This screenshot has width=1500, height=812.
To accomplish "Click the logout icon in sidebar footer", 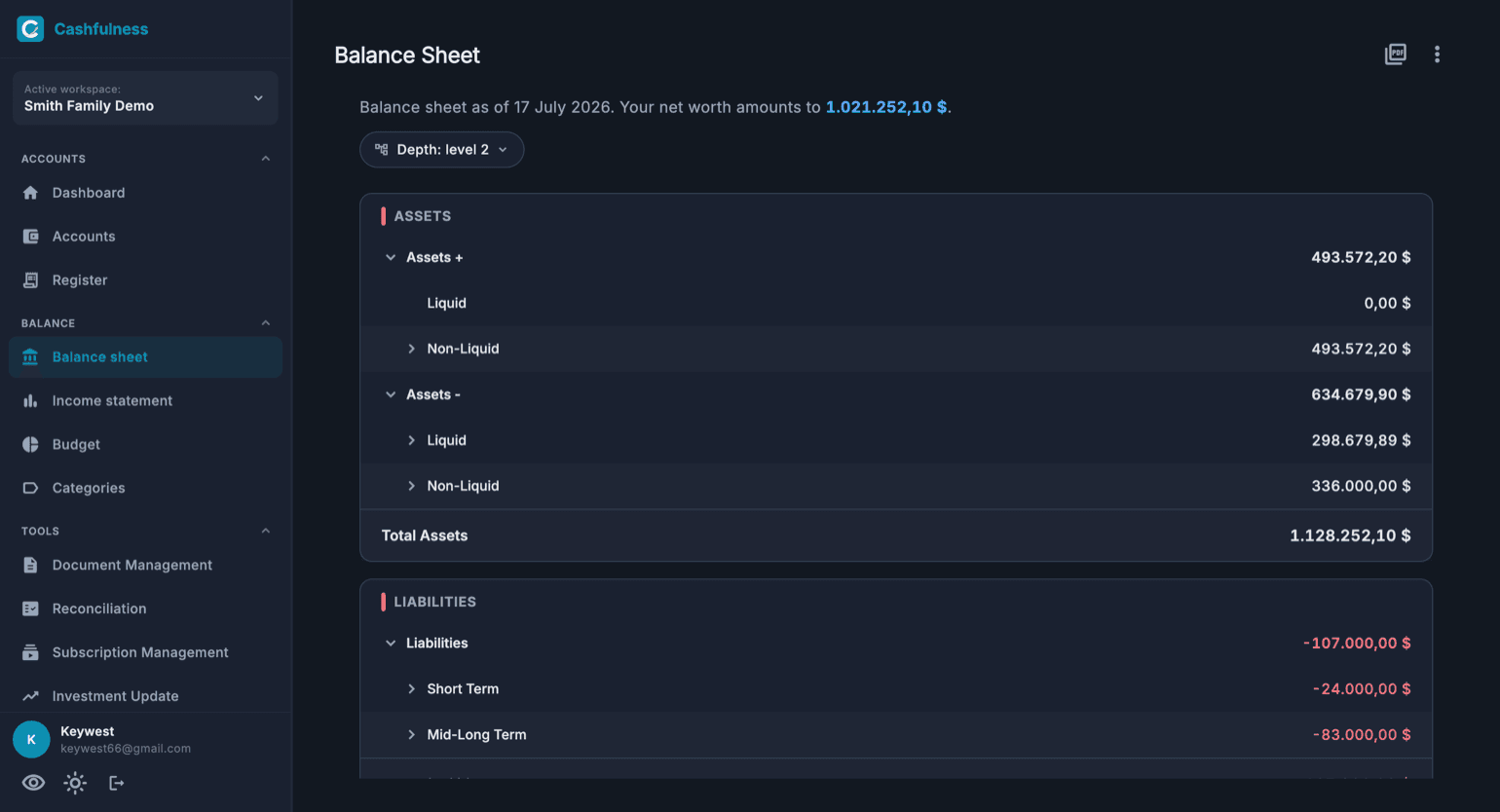I will click(116, 783).
